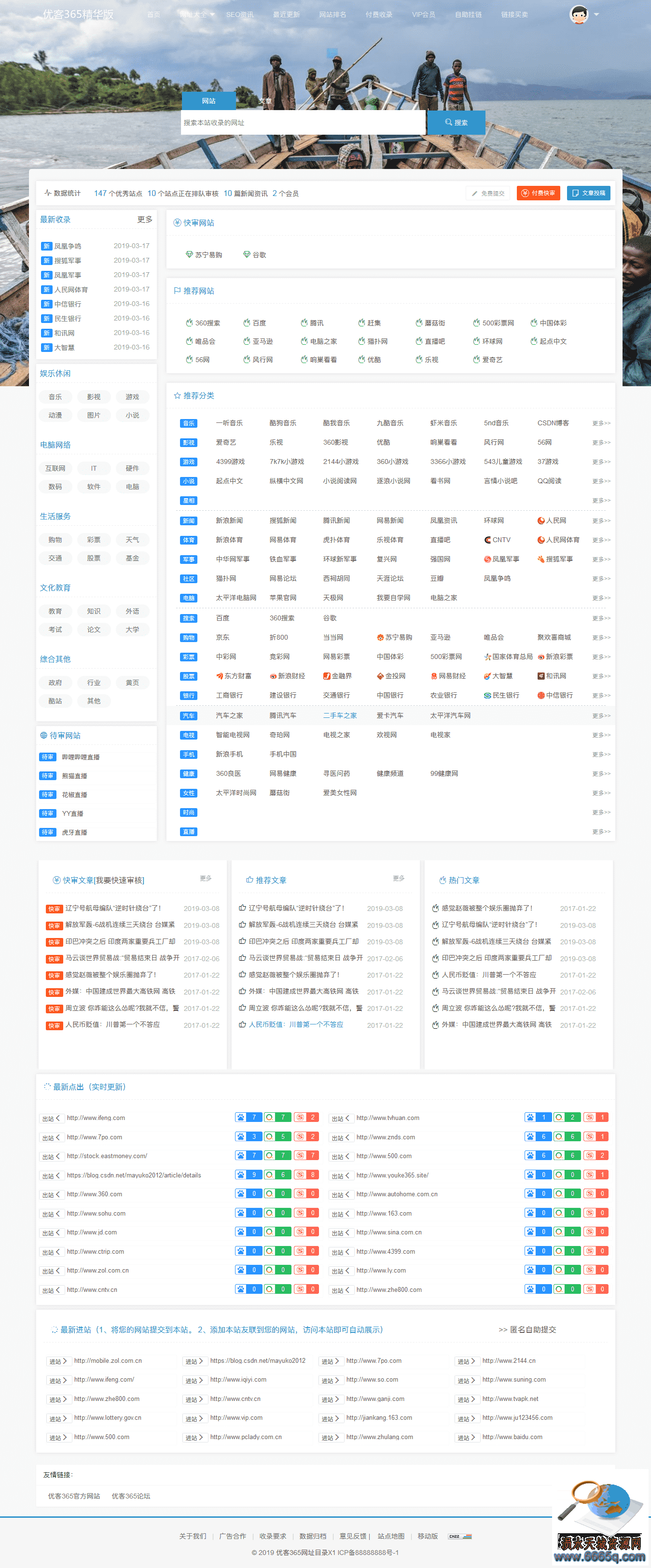Viewport: 651px width, 1568px height.
Task: Expand the arrow beside the user avatar
Action: click(x=596, y=14)
